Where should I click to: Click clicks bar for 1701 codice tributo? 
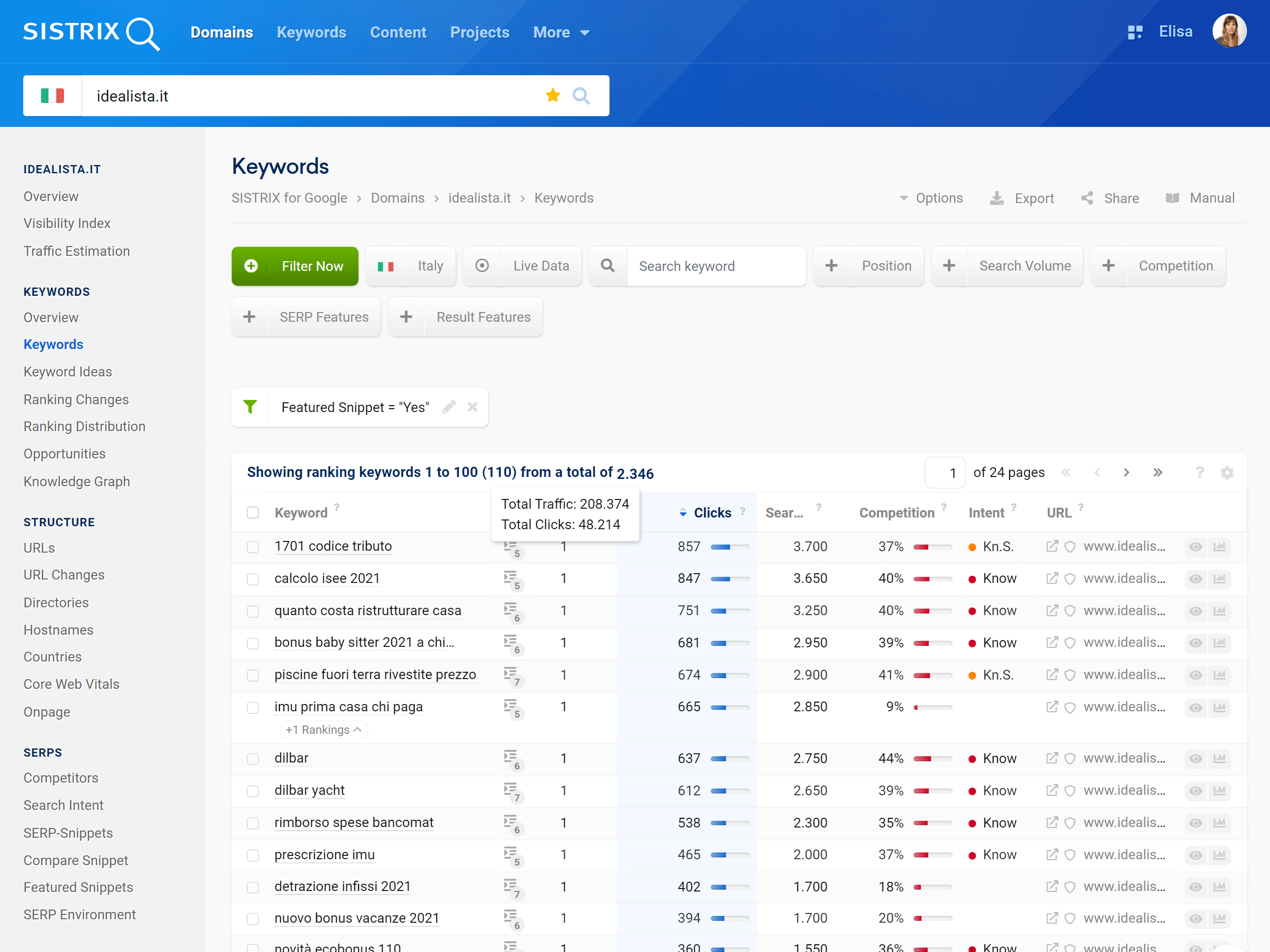pos(730,547)
